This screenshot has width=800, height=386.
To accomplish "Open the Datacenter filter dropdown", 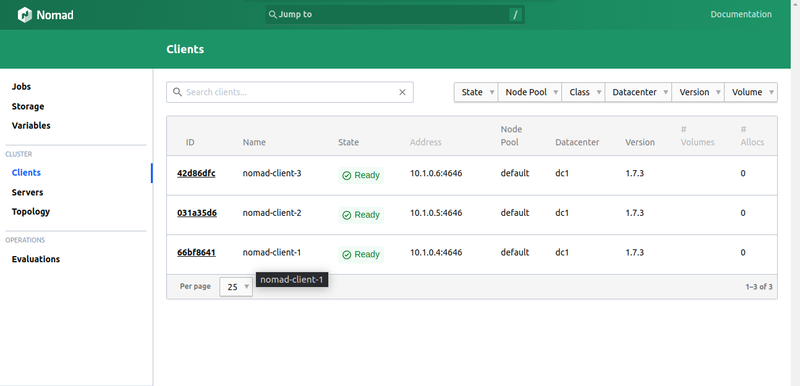I will (x=638, y=92).
